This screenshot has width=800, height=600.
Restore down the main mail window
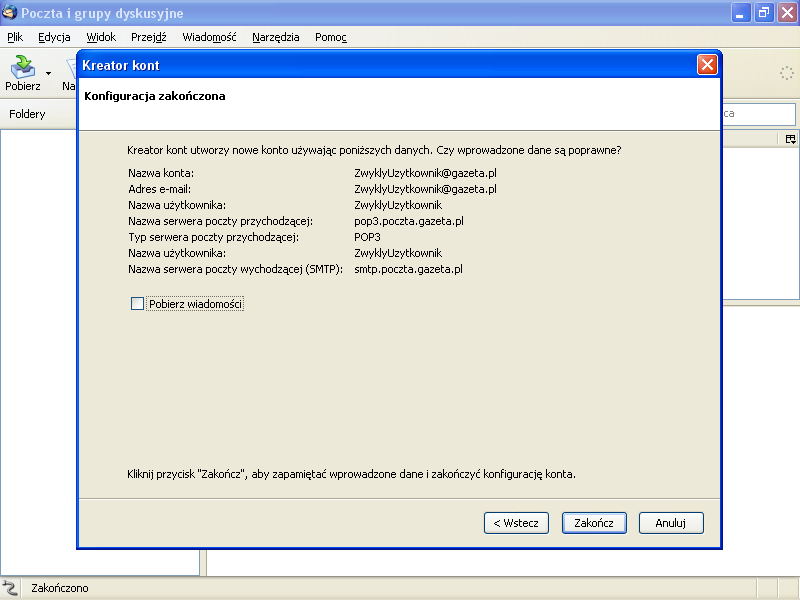pyautogui.click(x=764, y=13)
